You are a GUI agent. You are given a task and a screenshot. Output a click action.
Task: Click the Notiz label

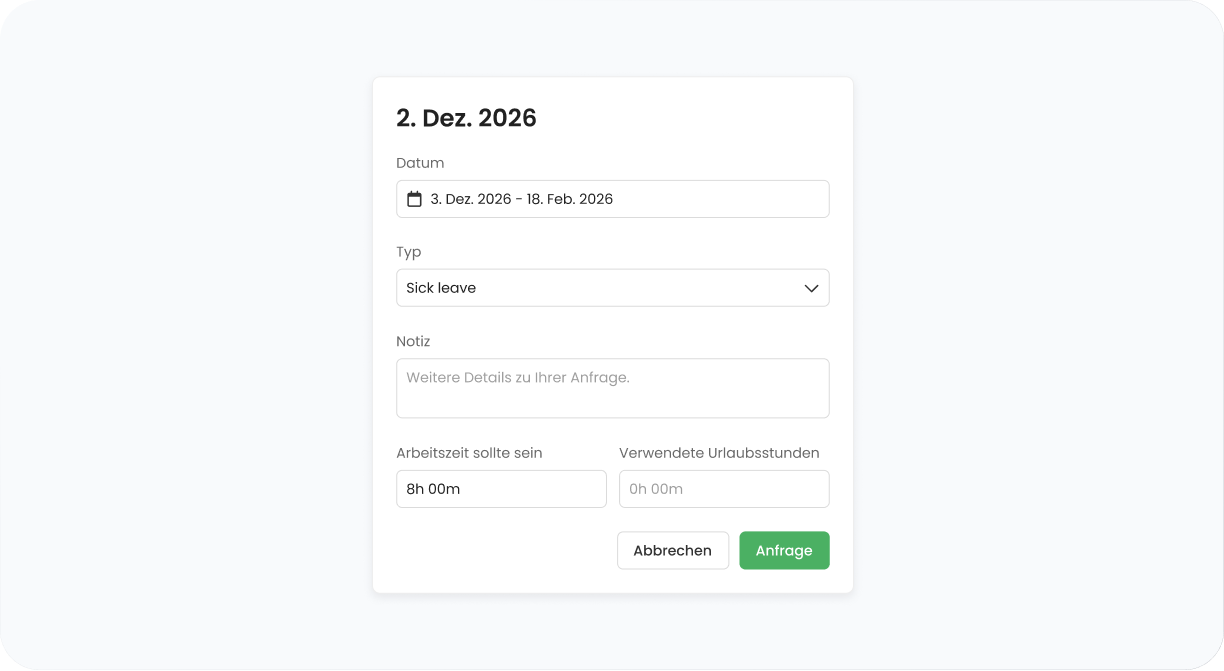tap(413, 341)
